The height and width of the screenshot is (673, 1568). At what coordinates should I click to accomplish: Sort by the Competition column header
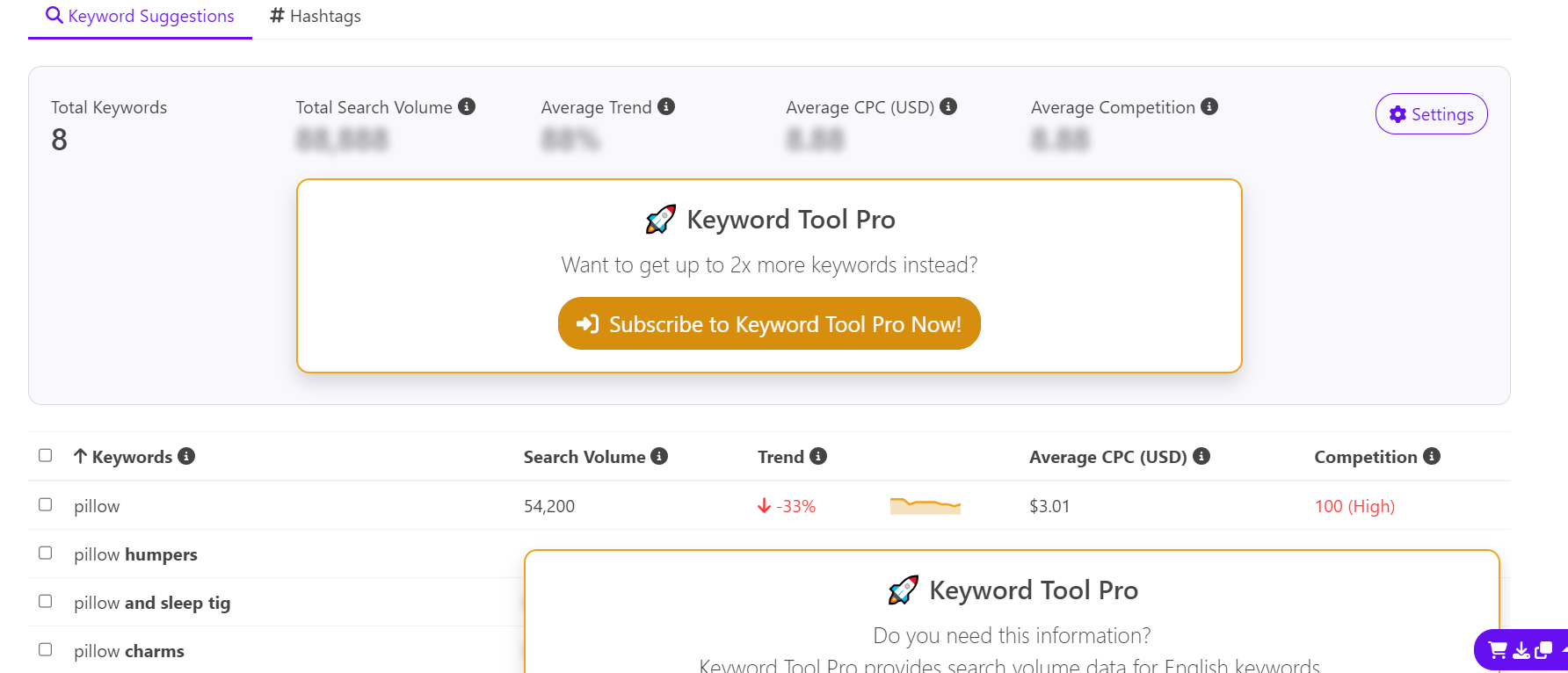click(1366, 457)
